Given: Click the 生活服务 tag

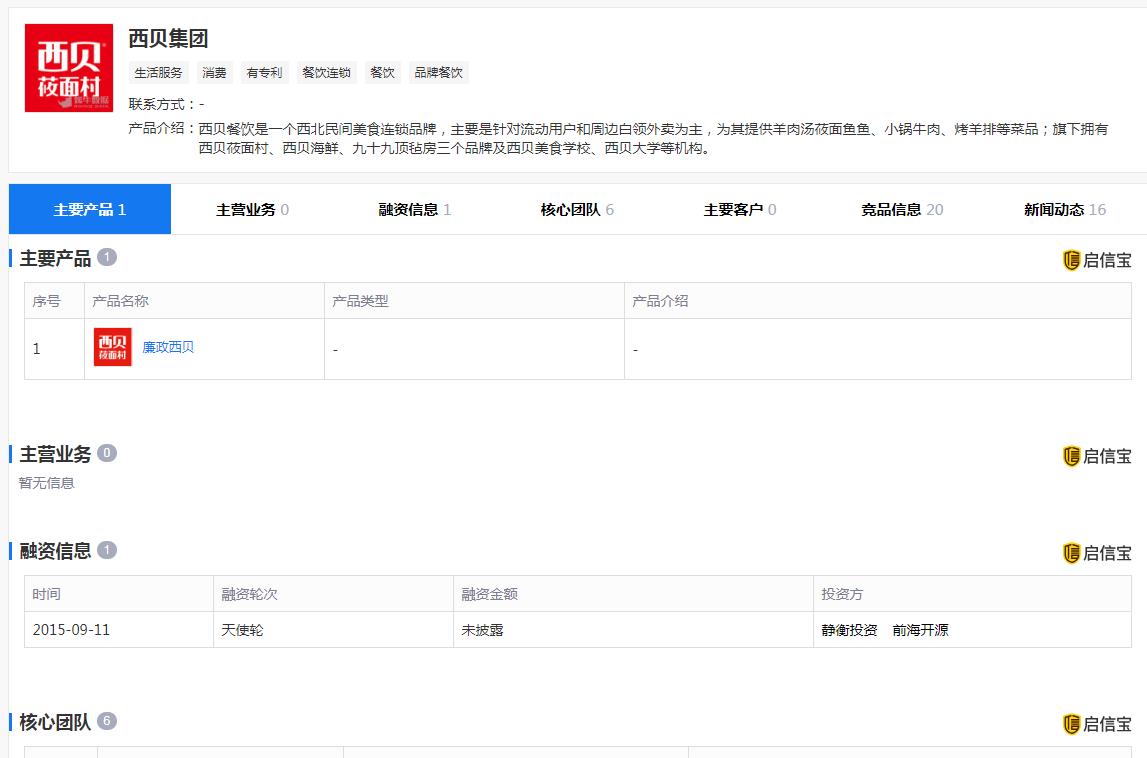Looking at the screenshot, I should tap(158, 72).
